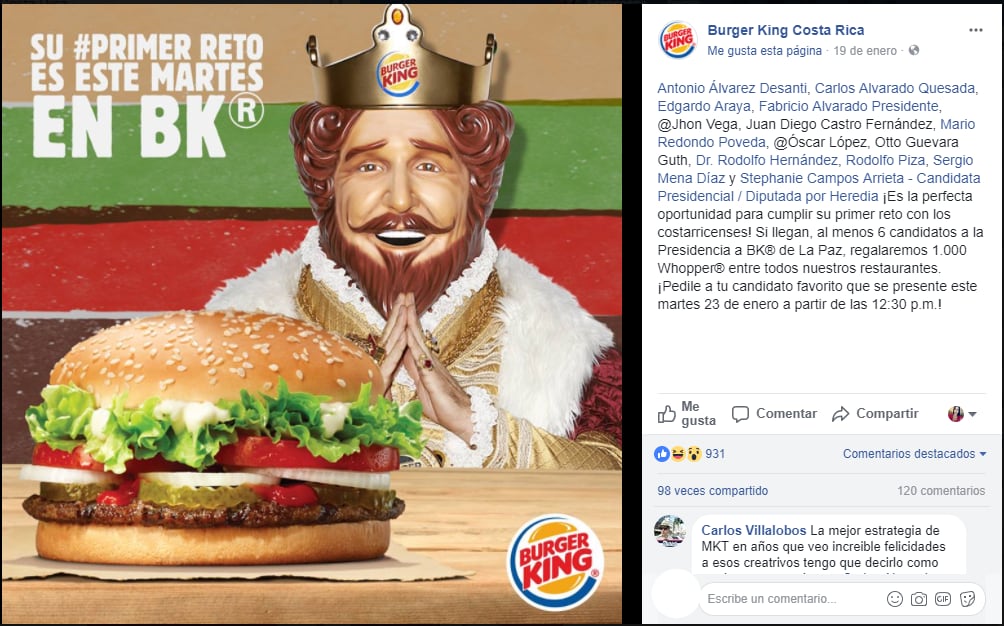The height and width of the screenshot is (626, 1004).
Task: Click the Burger King page profile logo
Action: point(677,40)
